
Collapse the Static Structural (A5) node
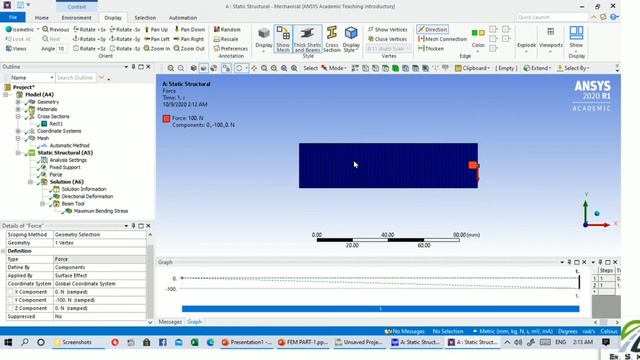point(18,153)
